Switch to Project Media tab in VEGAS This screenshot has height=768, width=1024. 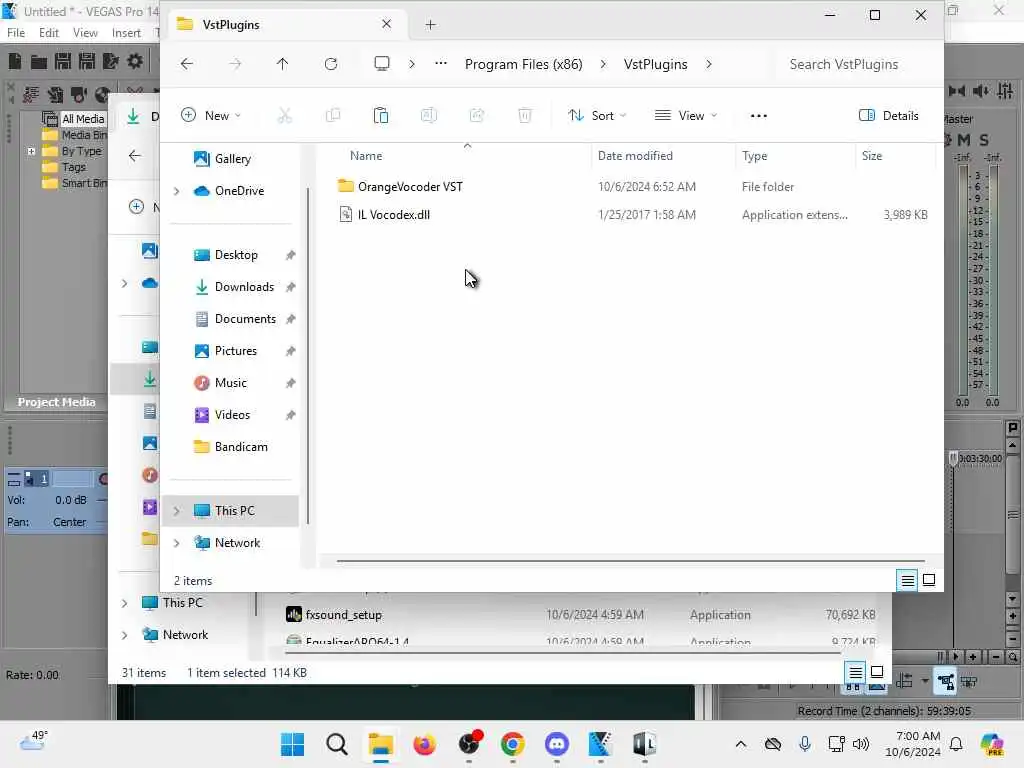click(x=56, y=402)
